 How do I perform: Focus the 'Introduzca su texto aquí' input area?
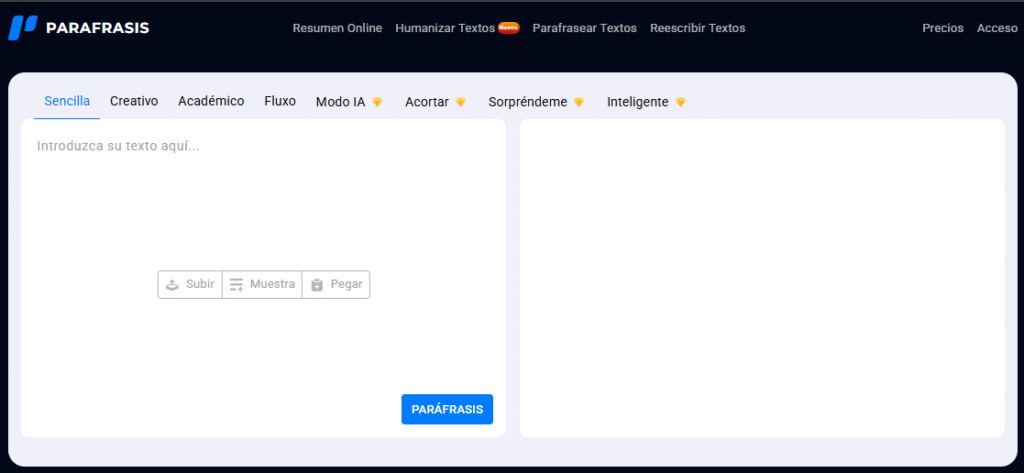(262, 200)
